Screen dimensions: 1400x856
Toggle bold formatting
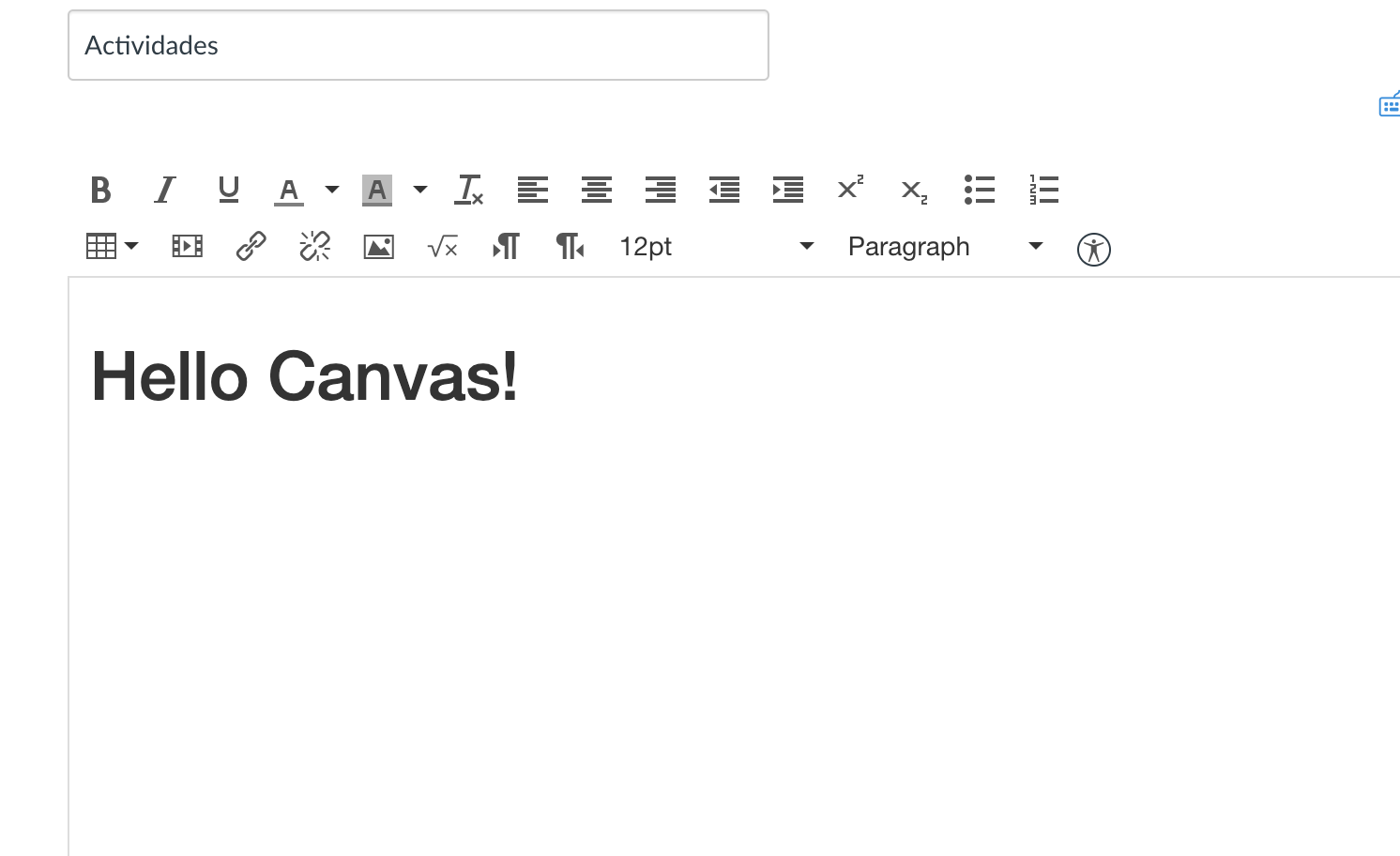[100, 190]
